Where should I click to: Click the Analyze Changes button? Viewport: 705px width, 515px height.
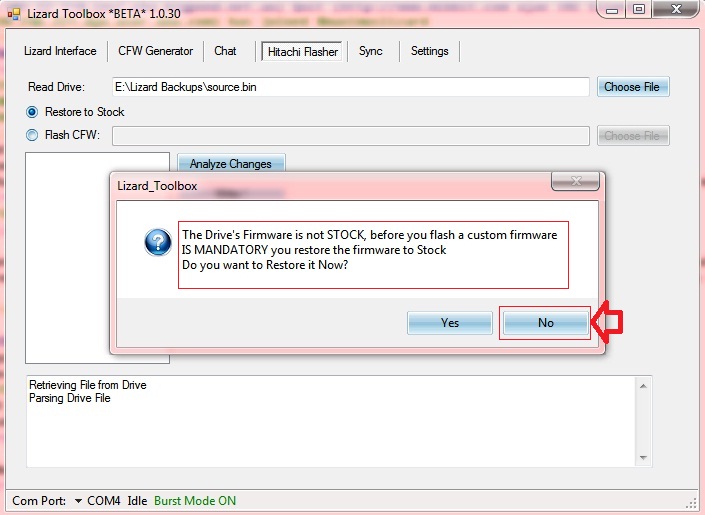tap(231, 163)
